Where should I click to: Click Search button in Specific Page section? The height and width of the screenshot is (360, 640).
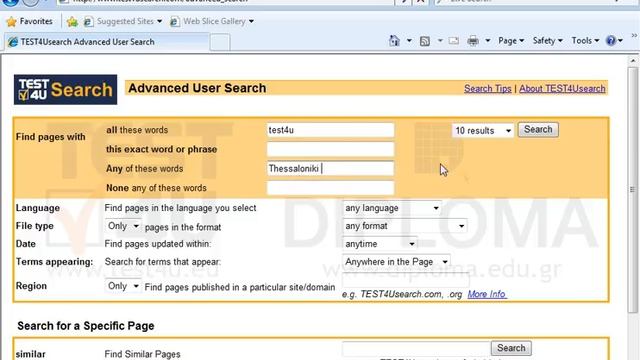pos(511,348)
